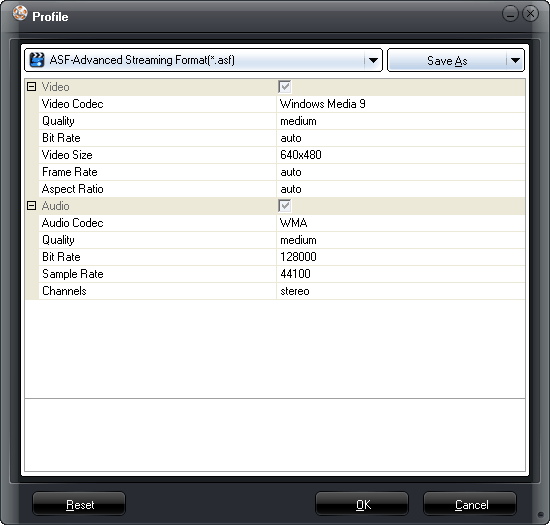Click the ASF format clapperboard icon
The image size is (550, 525).
(37, 60)
